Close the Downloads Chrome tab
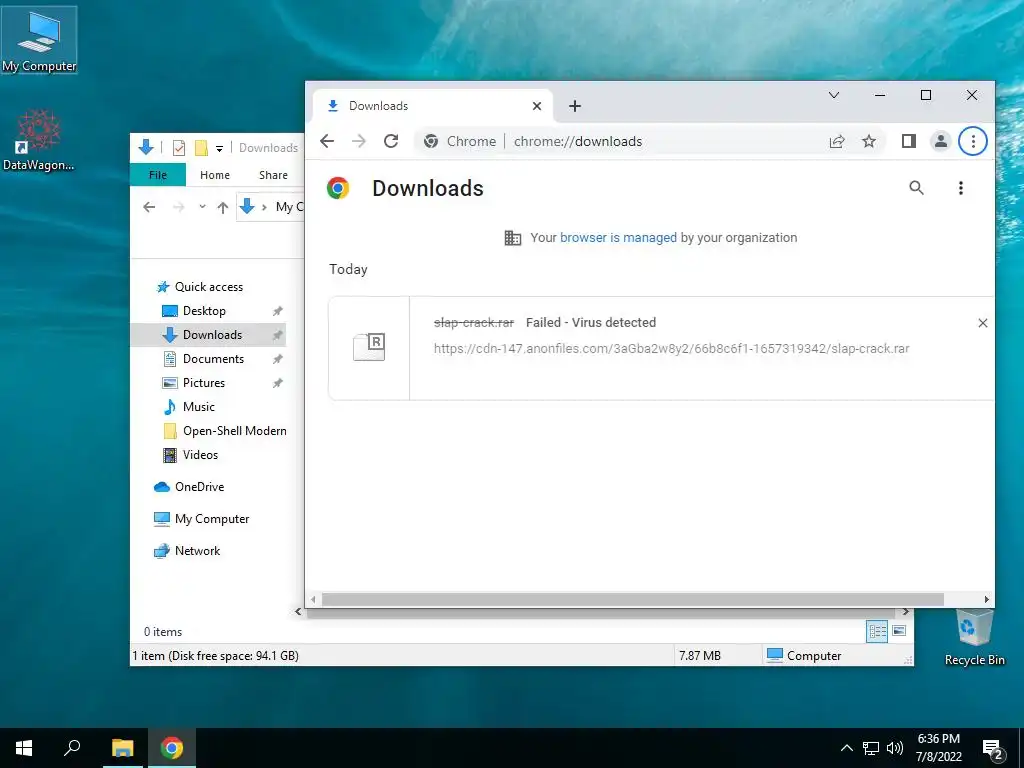Image resolution: width=1024 pixels, height=768 pixels. pos(537,106)
